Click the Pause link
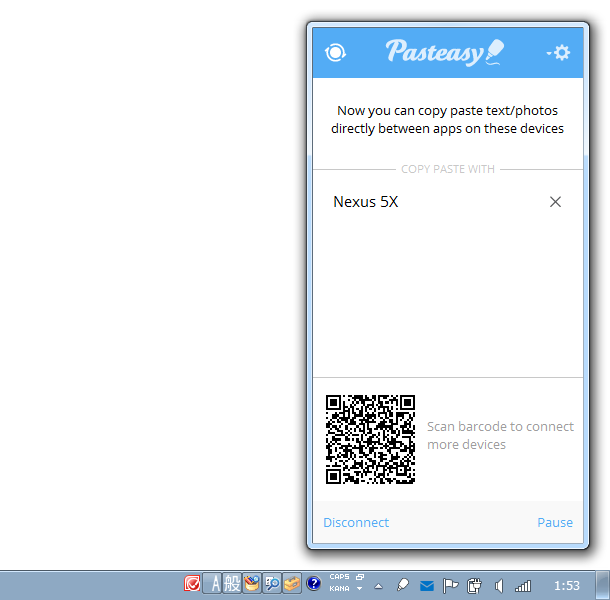This screenshot has height=600, width=610. (555, 522)
